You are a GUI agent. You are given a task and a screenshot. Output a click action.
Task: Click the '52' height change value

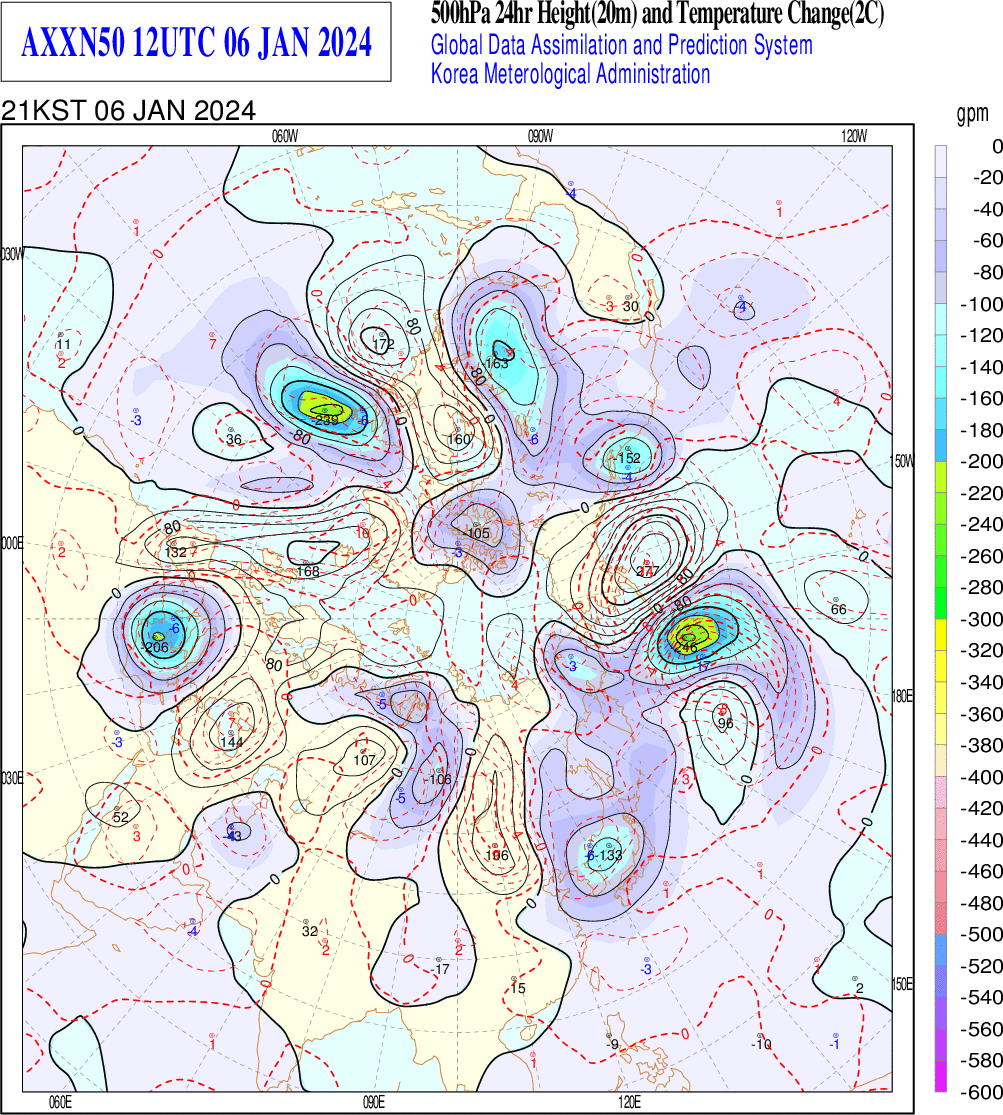(120, 818)
